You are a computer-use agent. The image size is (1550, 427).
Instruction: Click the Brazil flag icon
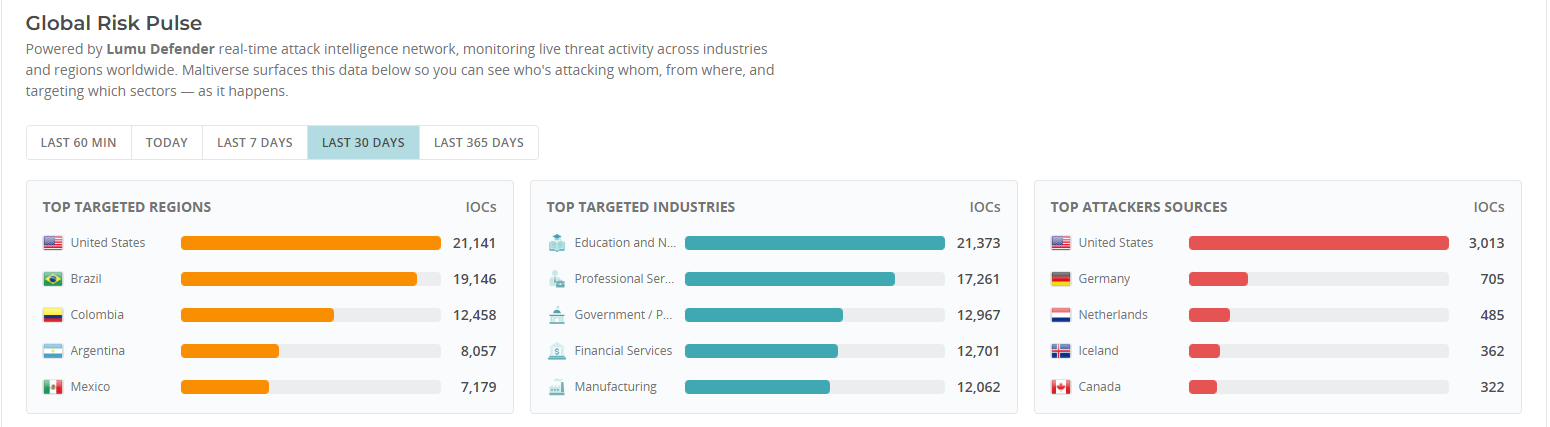(x=53, y=279)
